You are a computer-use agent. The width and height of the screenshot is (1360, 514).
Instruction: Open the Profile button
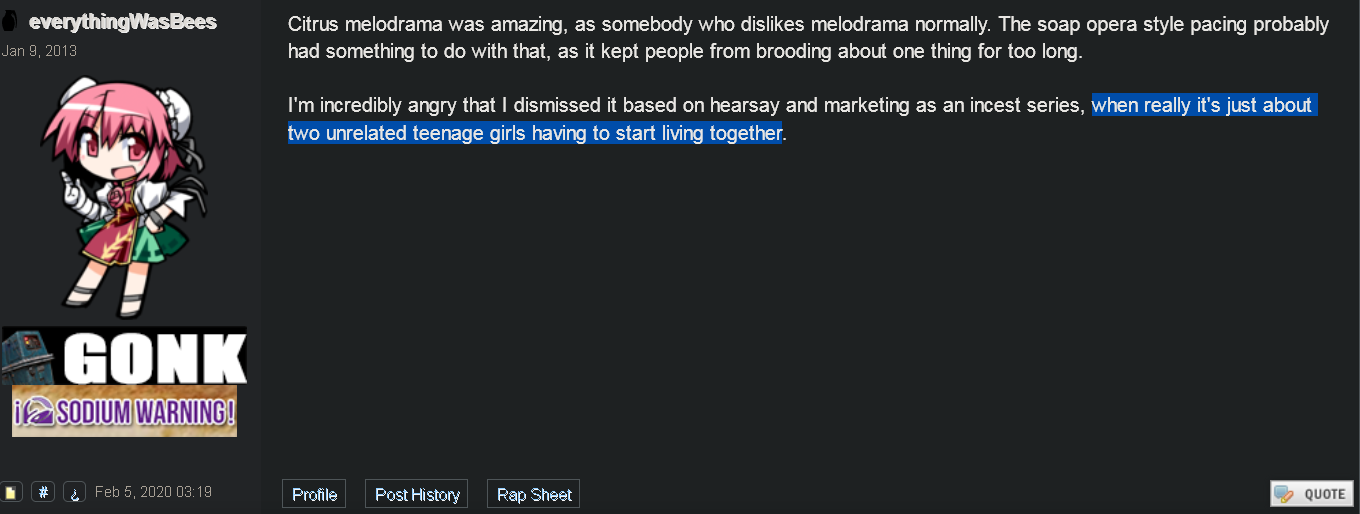[x=314, y=494]
